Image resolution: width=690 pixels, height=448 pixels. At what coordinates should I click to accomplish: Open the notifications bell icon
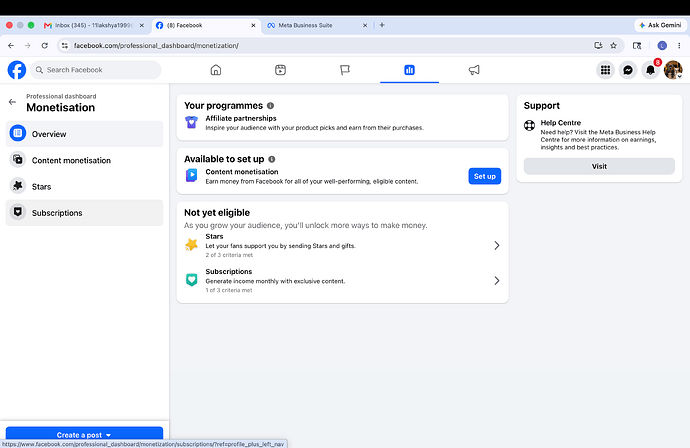(650, 70)
